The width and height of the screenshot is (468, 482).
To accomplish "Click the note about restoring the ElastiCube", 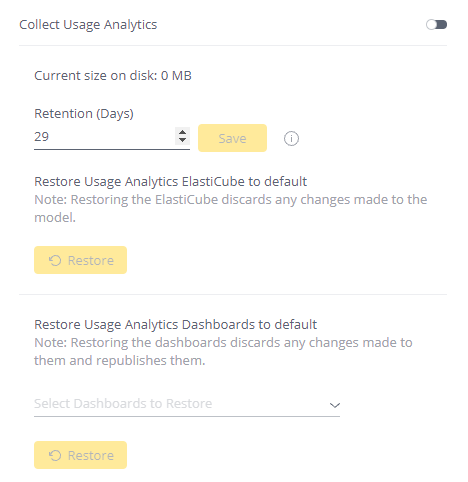I will [x=231, y=209].
